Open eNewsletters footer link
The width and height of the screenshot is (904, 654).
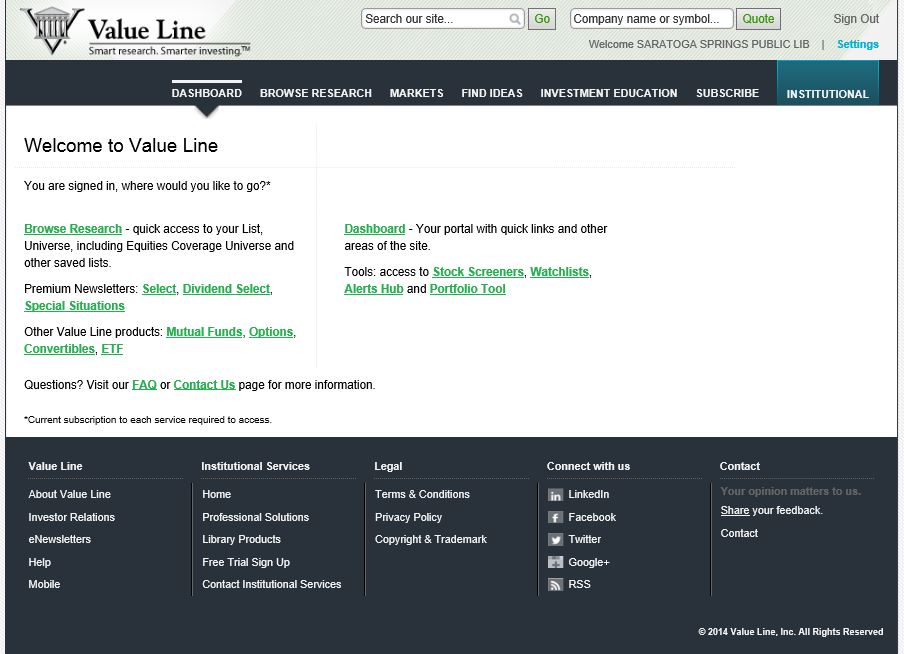pyautogui.click(x=59, y=539)
